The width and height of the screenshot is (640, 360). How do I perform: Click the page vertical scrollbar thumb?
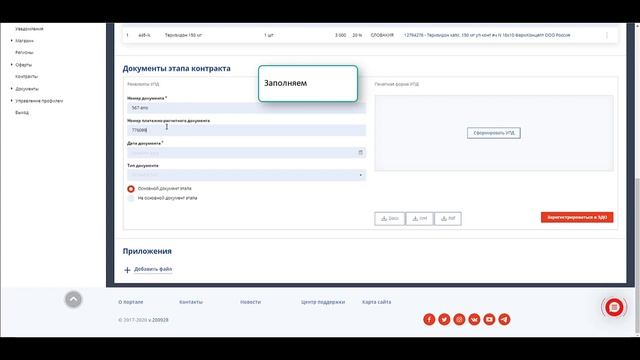638,255
